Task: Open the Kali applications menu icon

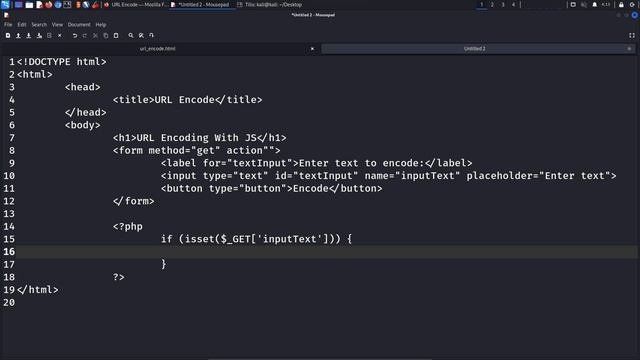Action: (5, 4)
